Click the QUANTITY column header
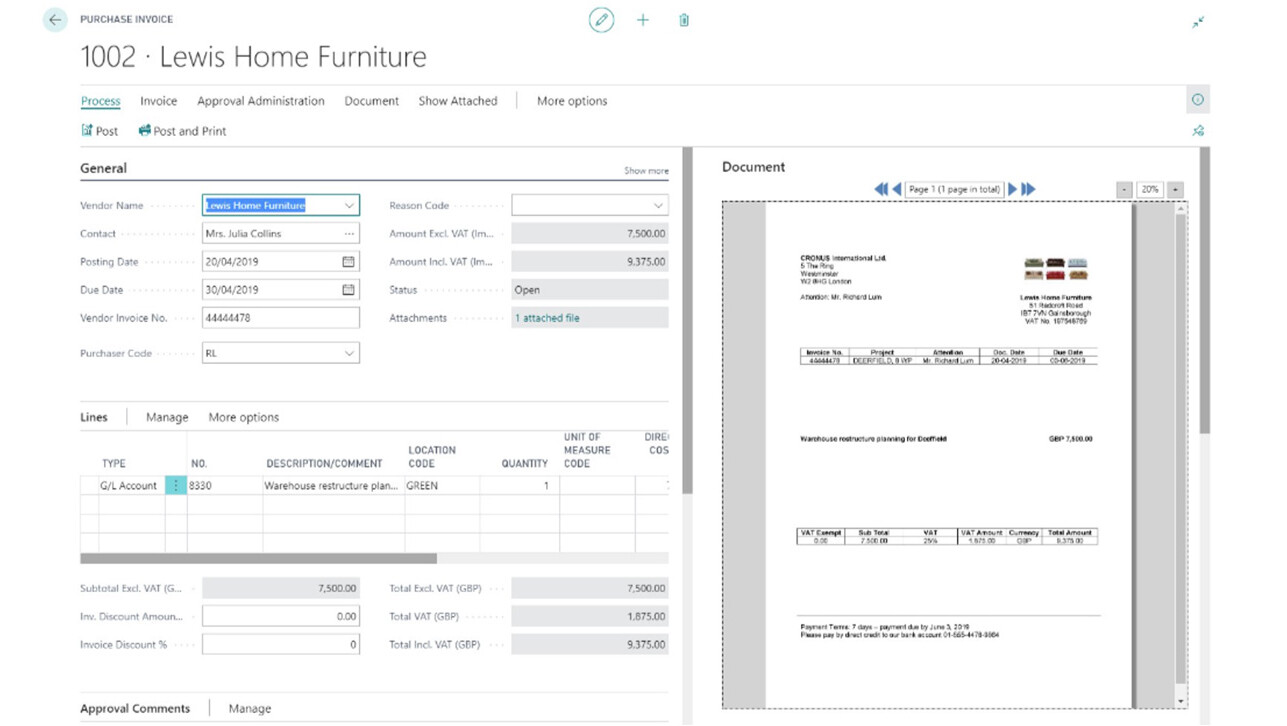This screenshot has width=1287, height=726. 525,464
